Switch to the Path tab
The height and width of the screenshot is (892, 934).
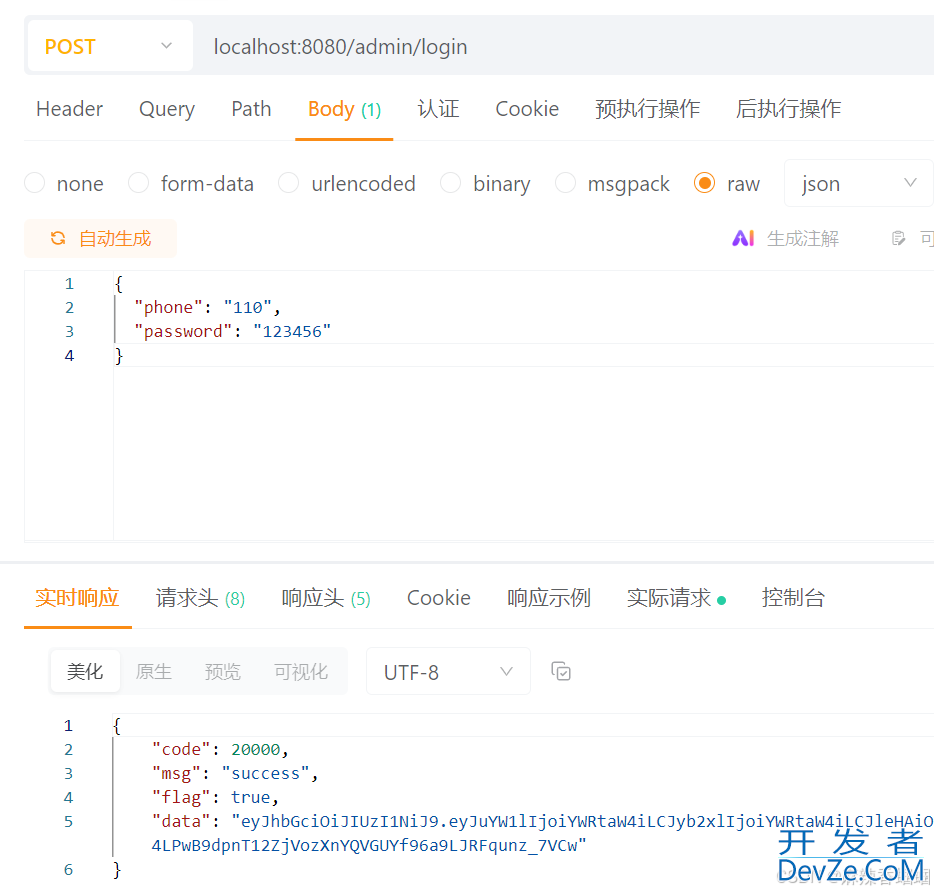[251, 109]
